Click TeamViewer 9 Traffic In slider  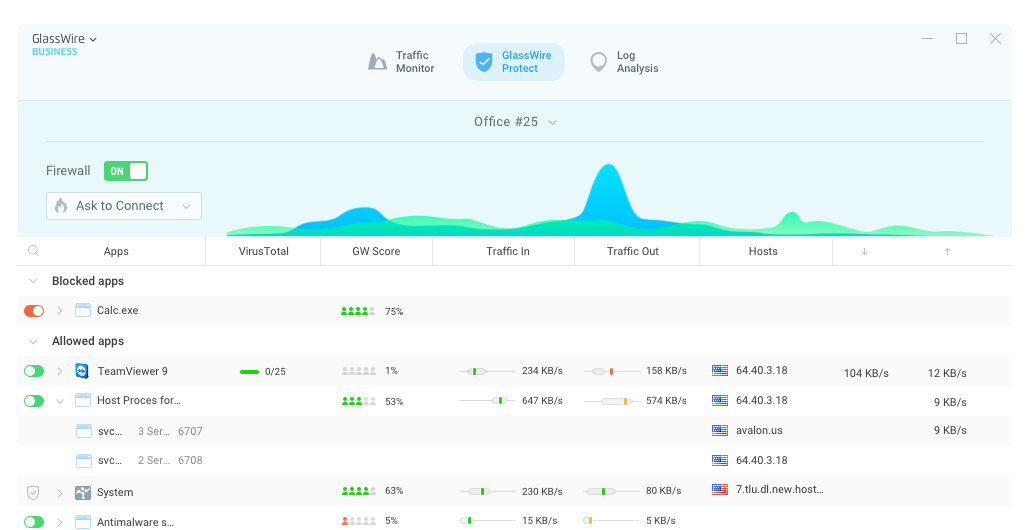(487, 371)
